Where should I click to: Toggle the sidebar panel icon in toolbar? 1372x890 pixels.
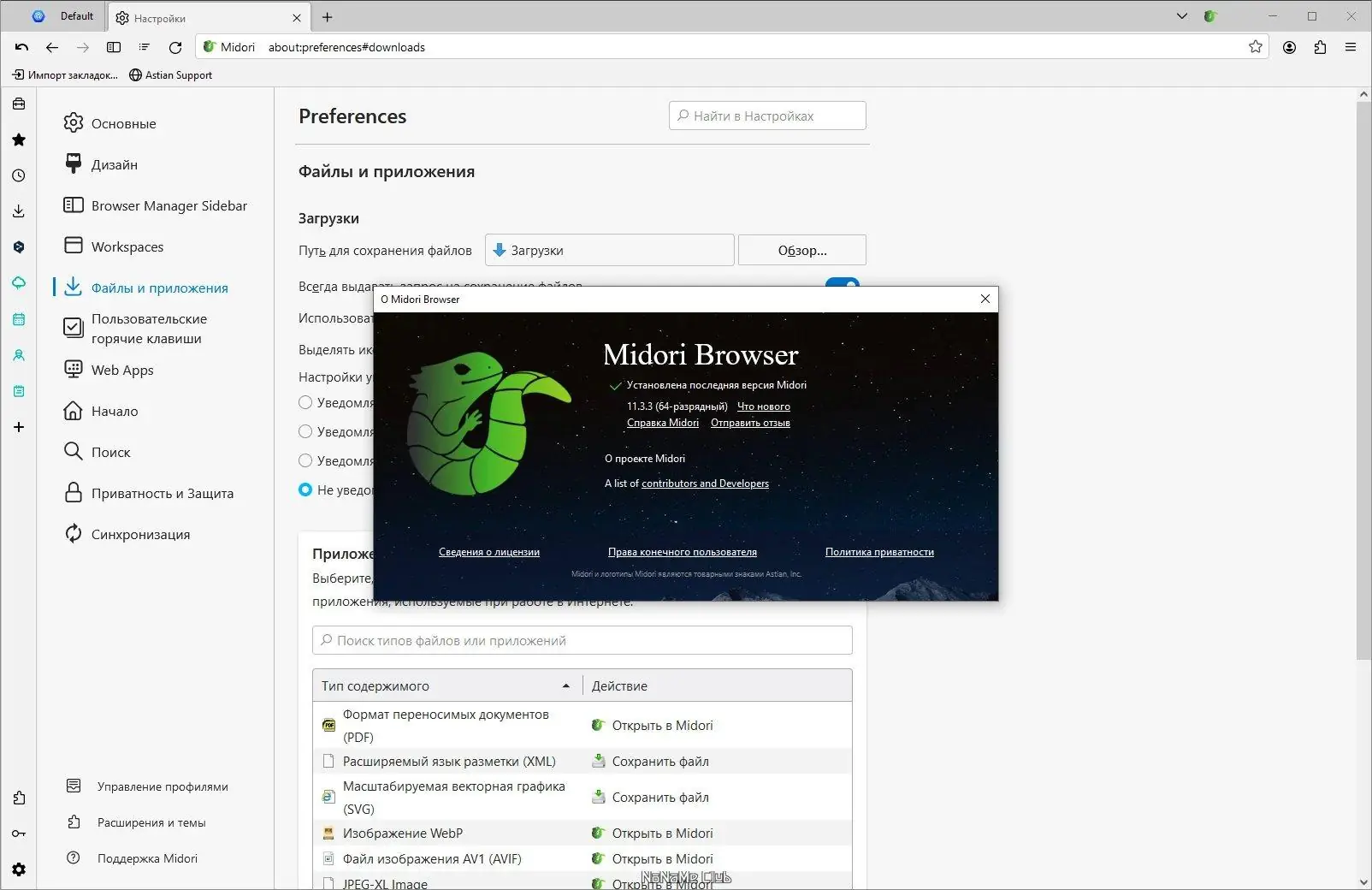(114, 47)
